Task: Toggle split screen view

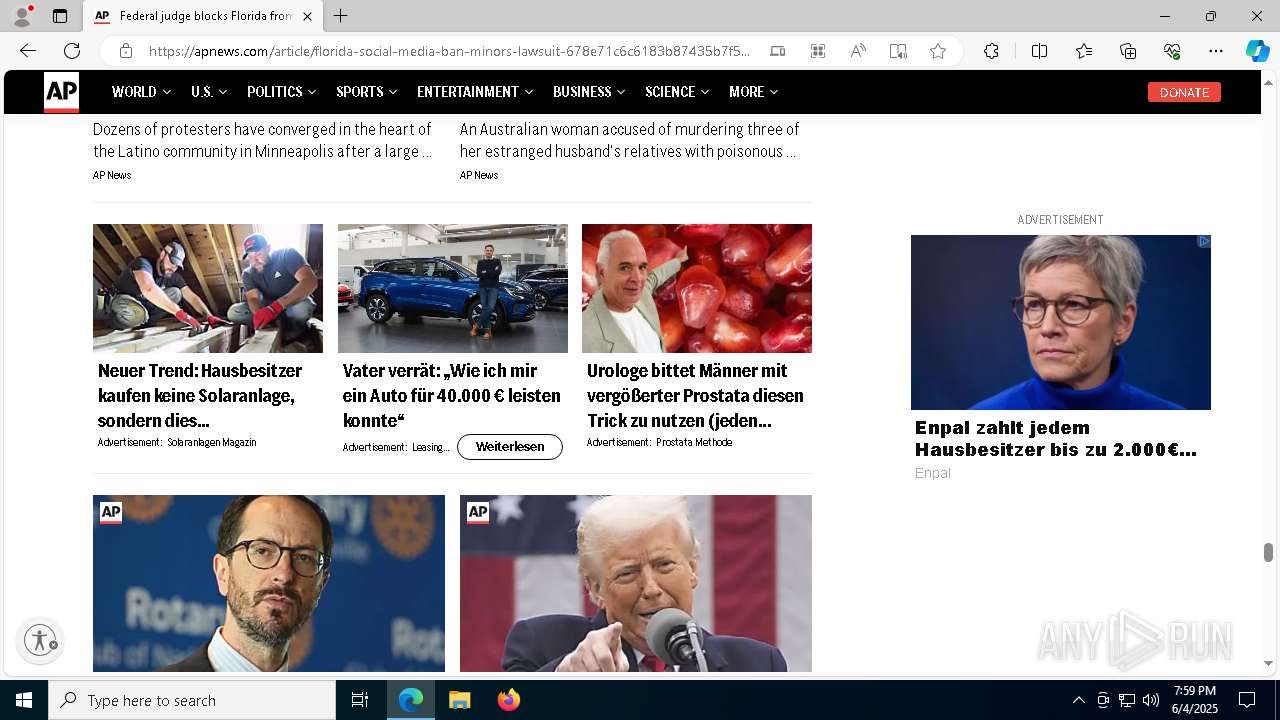Action: tap(1039, 51)
